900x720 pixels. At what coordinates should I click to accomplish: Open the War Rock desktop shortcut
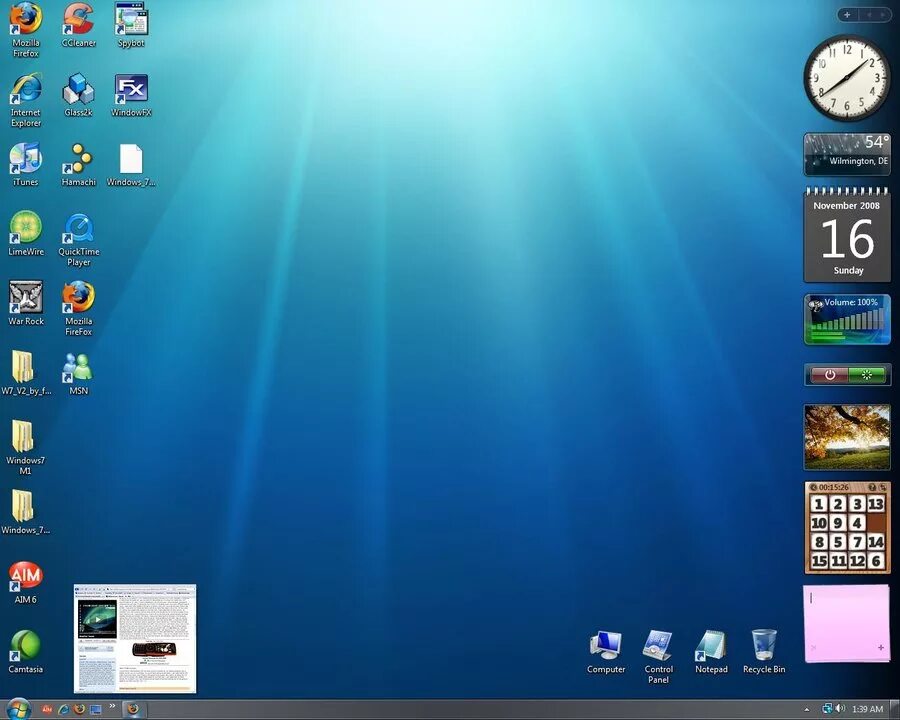coord(26,303)
